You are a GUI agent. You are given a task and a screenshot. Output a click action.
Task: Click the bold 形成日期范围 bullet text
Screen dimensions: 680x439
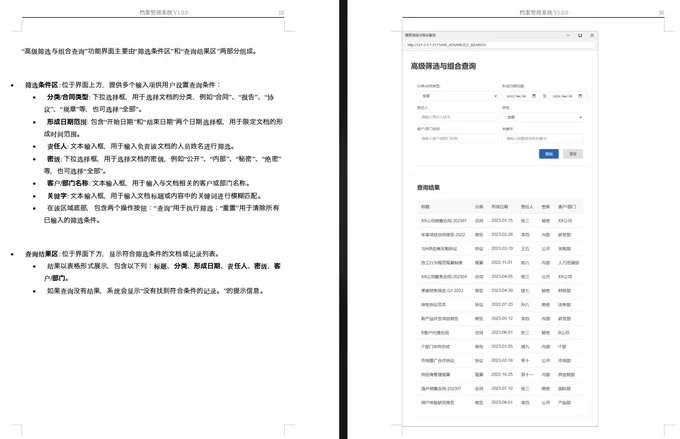67,122
